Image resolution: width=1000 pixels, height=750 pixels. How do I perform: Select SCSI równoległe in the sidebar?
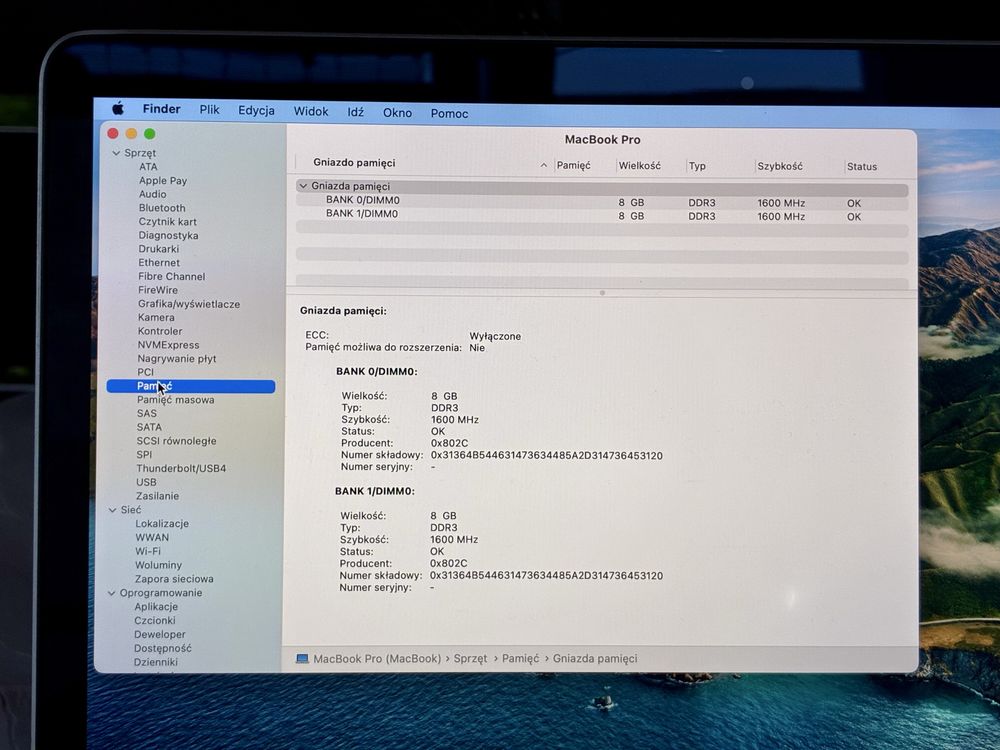(176, 441)
